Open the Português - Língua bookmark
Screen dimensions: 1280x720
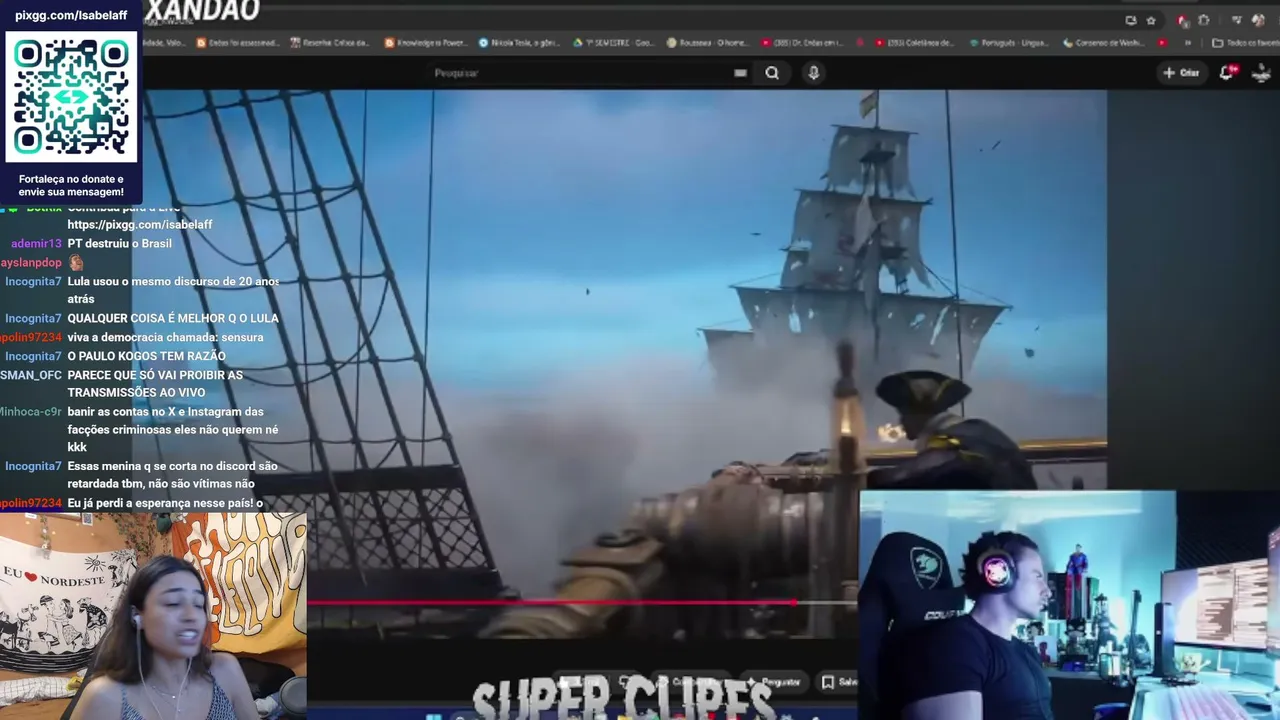1008,43
